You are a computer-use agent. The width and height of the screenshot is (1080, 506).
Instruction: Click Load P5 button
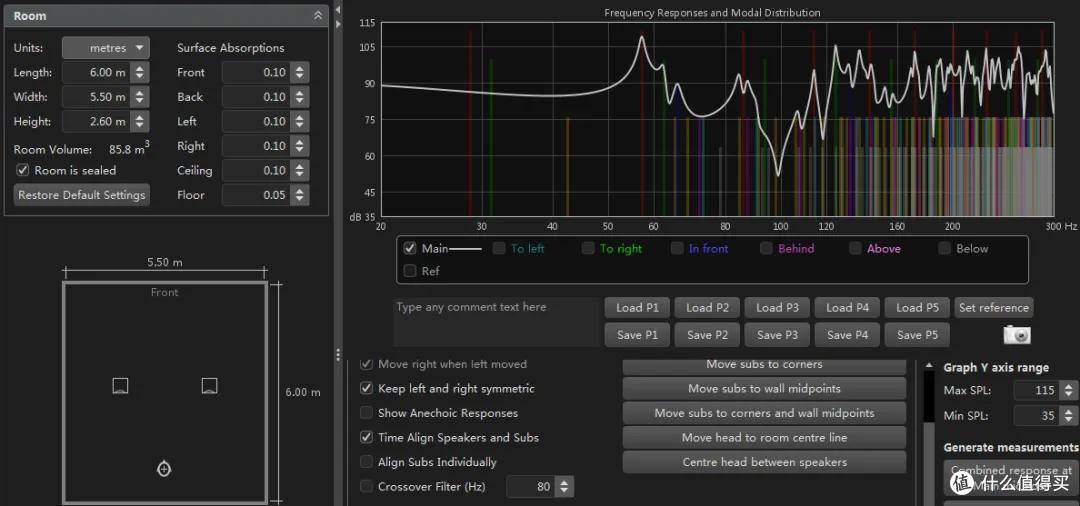[917, 308]
